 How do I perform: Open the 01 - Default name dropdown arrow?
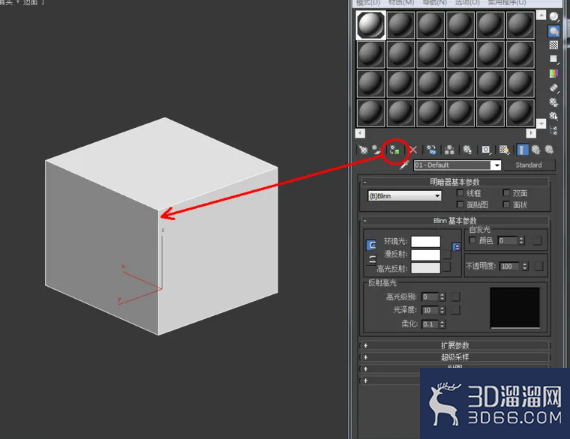[496, 165]
